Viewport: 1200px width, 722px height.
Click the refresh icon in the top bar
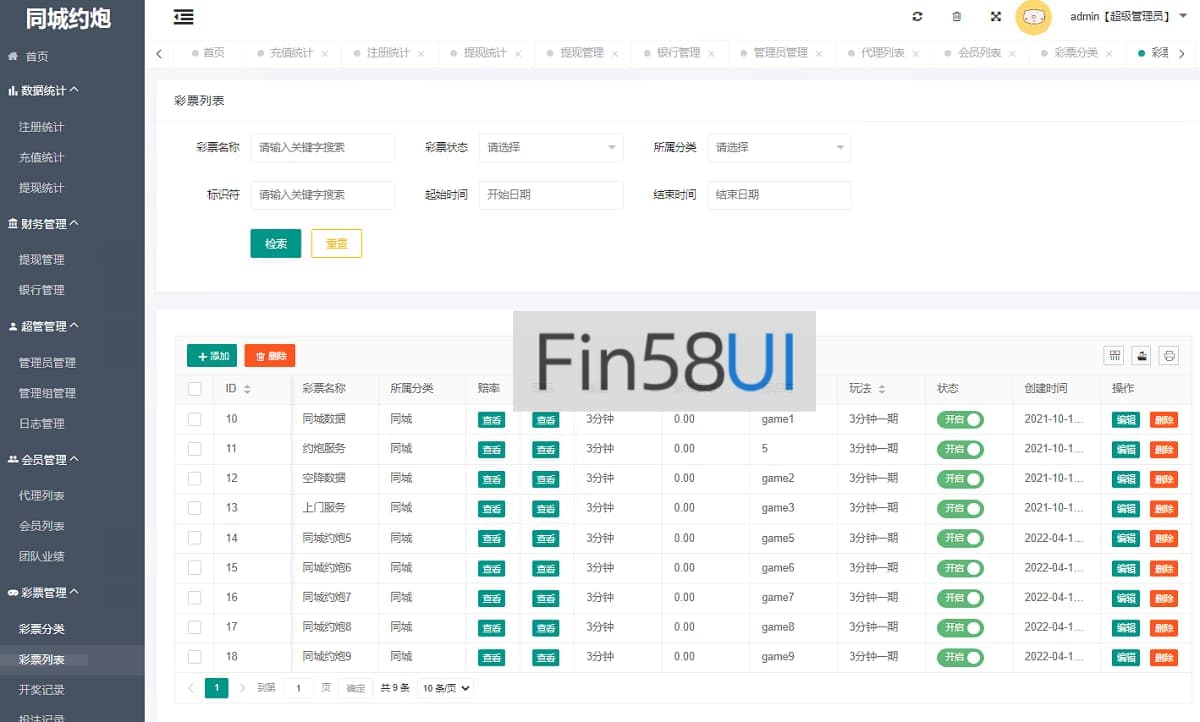pyautogui.click(x=917, y=17)
